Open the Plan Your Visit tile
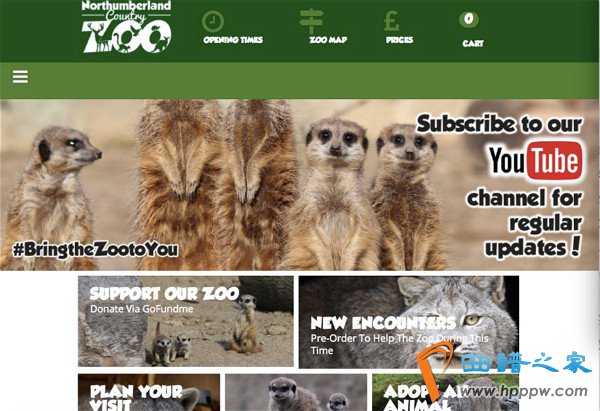 tap(149, 392)
